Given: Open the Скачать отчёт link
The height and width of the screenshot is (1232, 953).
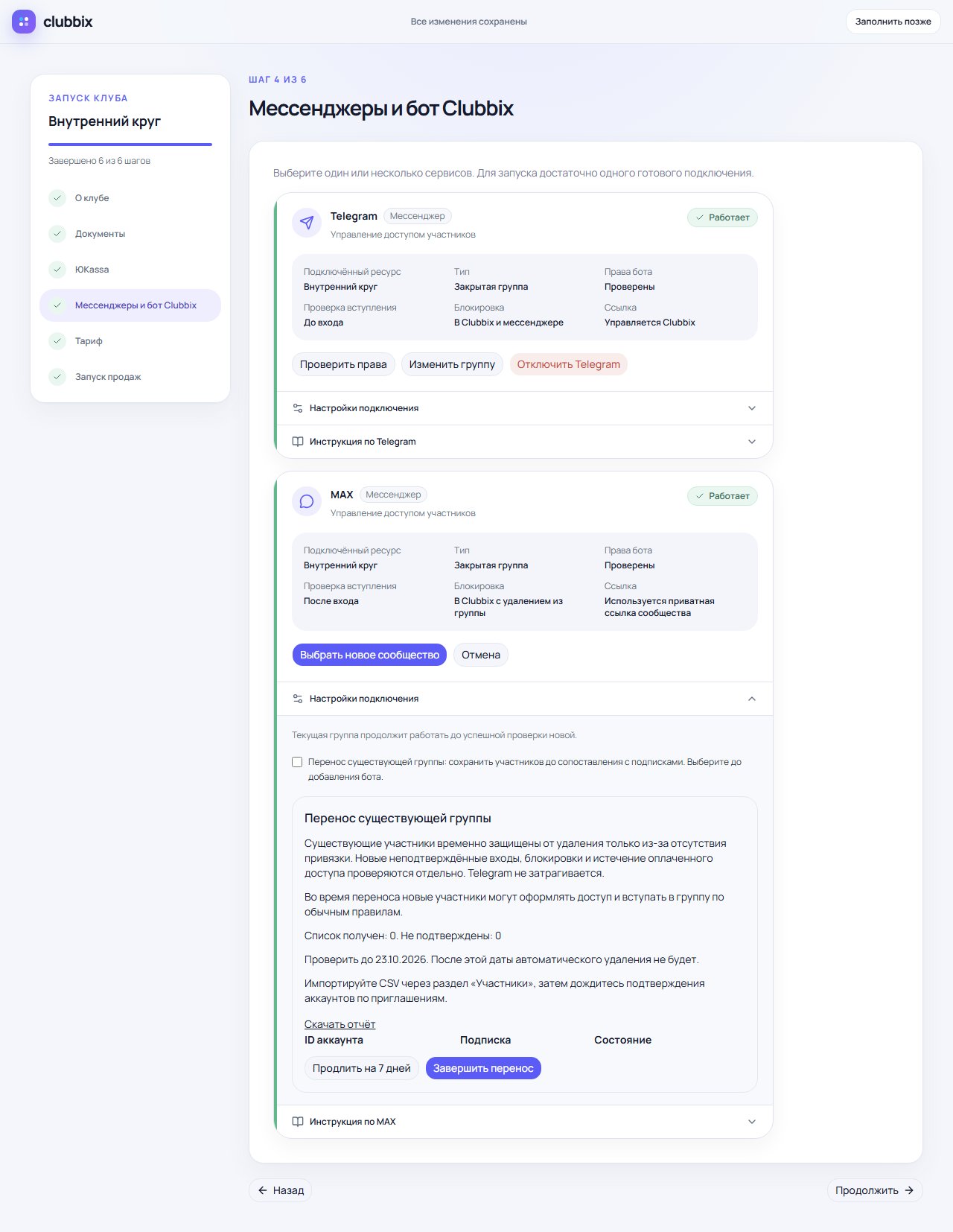Looking at the screenshot, I should click(x=340, y=1024).
